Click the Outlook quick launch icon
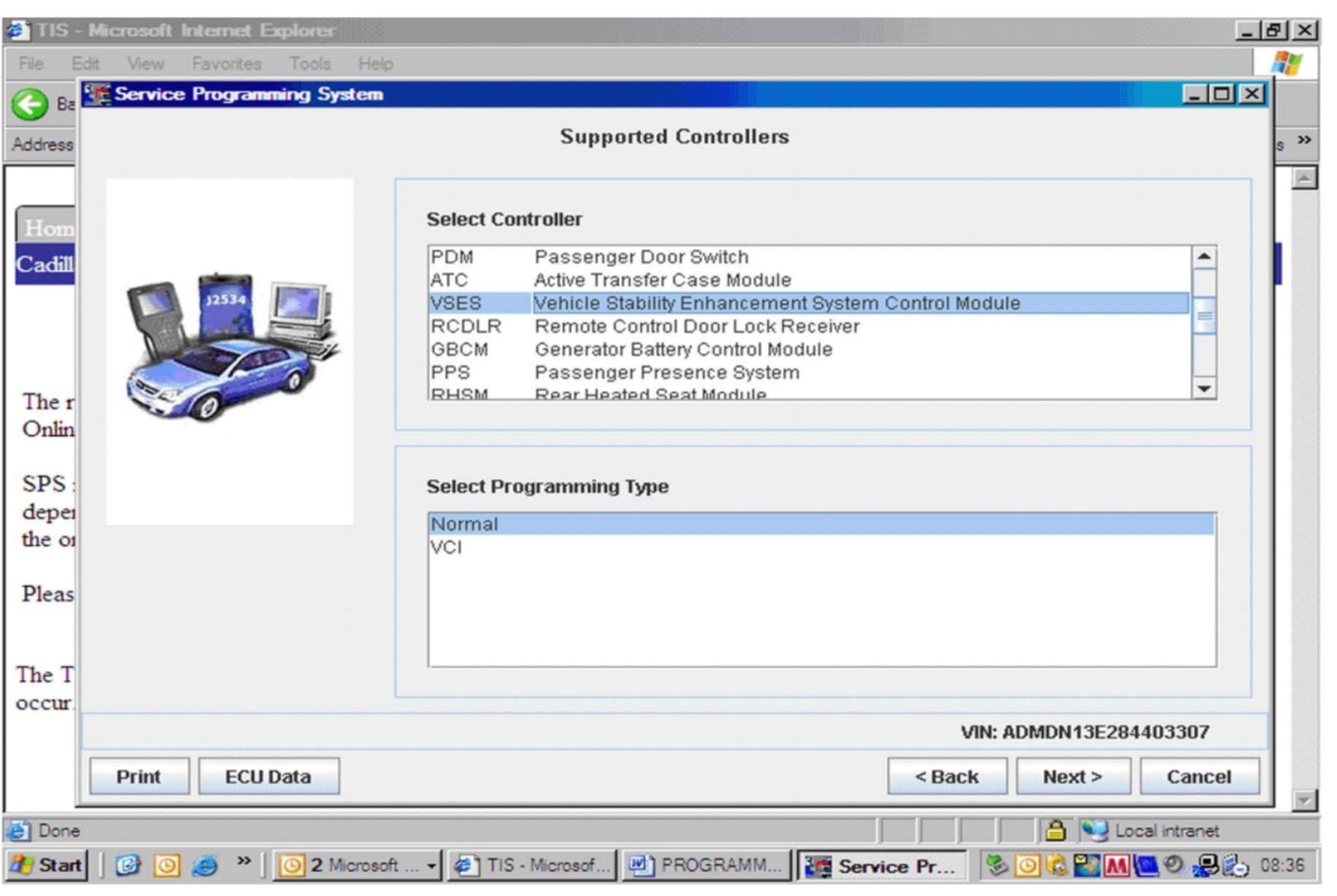1337x896 pixels. click(167, 865)
